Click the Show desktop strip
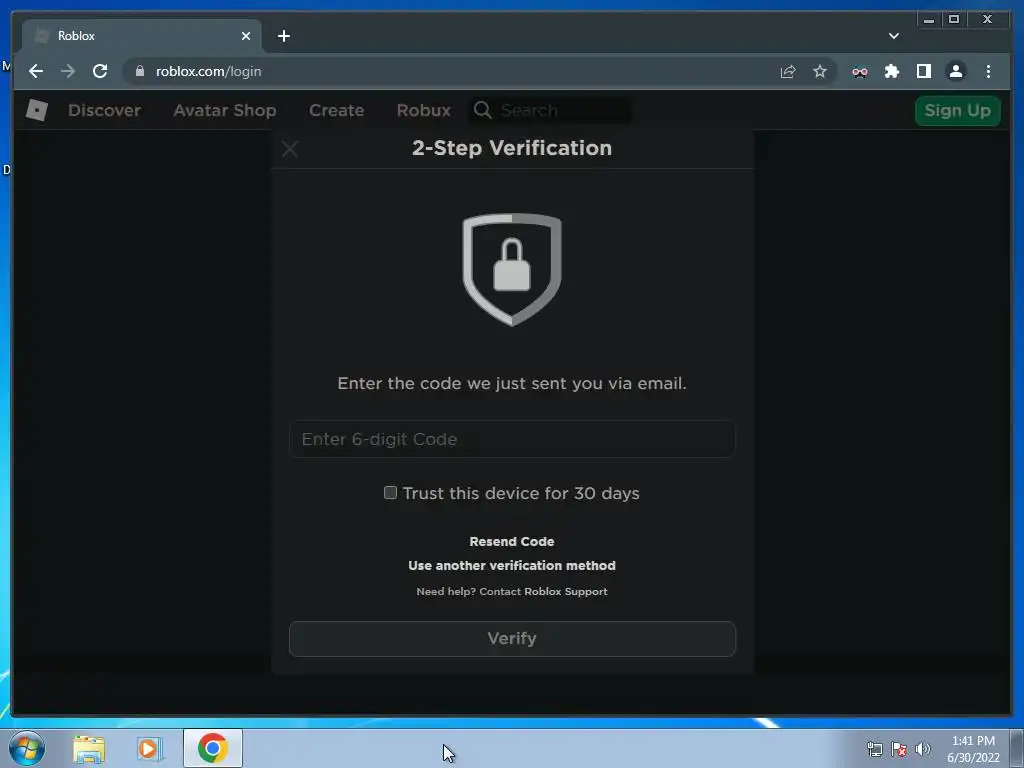 coord(1017,748)
